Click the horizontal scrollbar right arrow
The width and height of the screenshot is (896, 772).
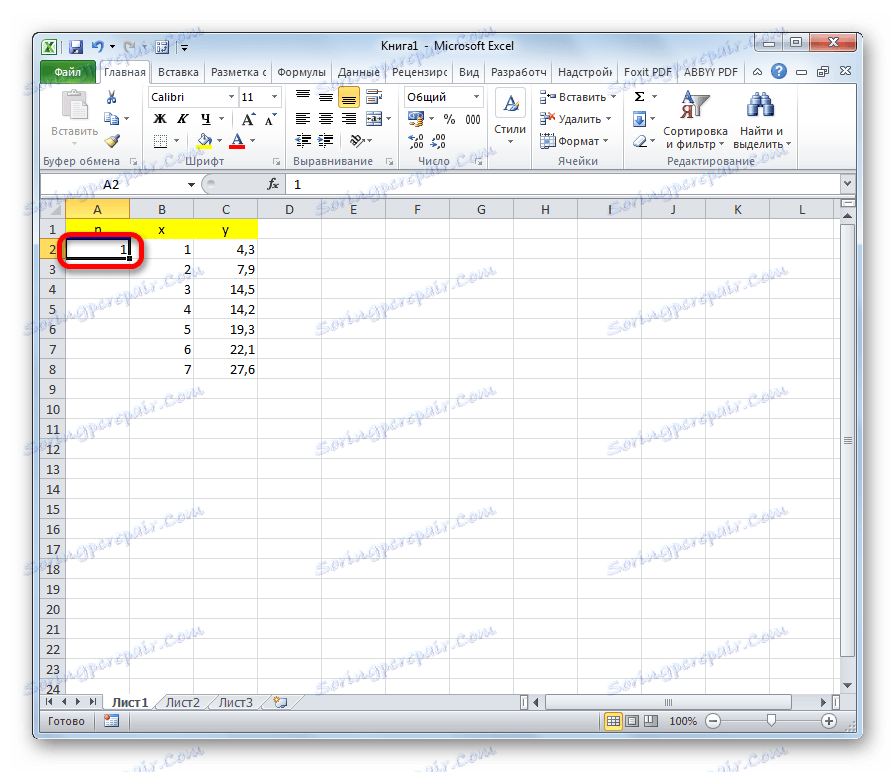tap(823, 702)
